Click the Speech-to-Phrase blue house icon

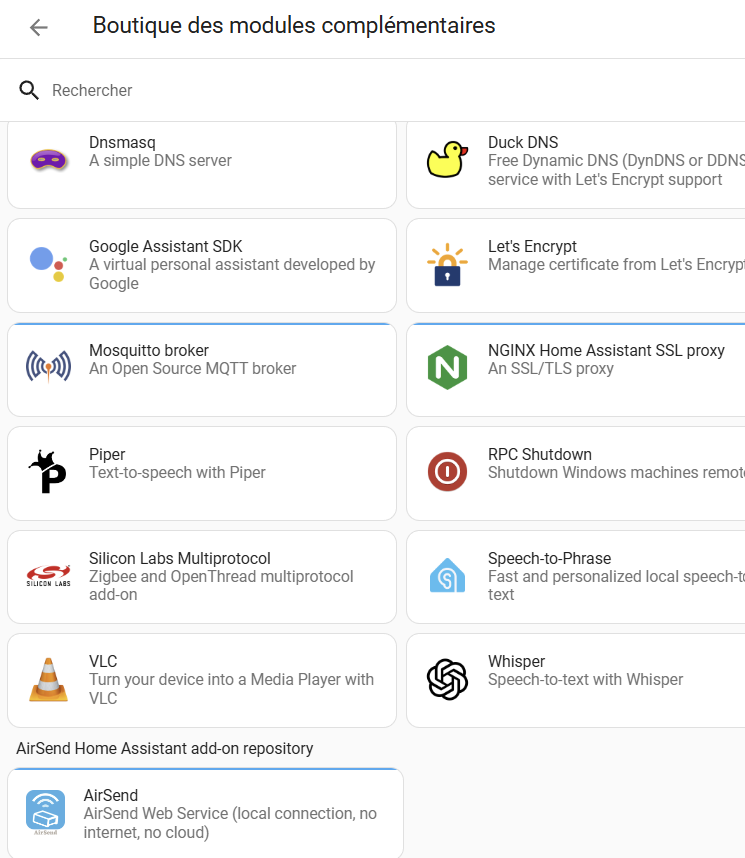tap(447, 575)
